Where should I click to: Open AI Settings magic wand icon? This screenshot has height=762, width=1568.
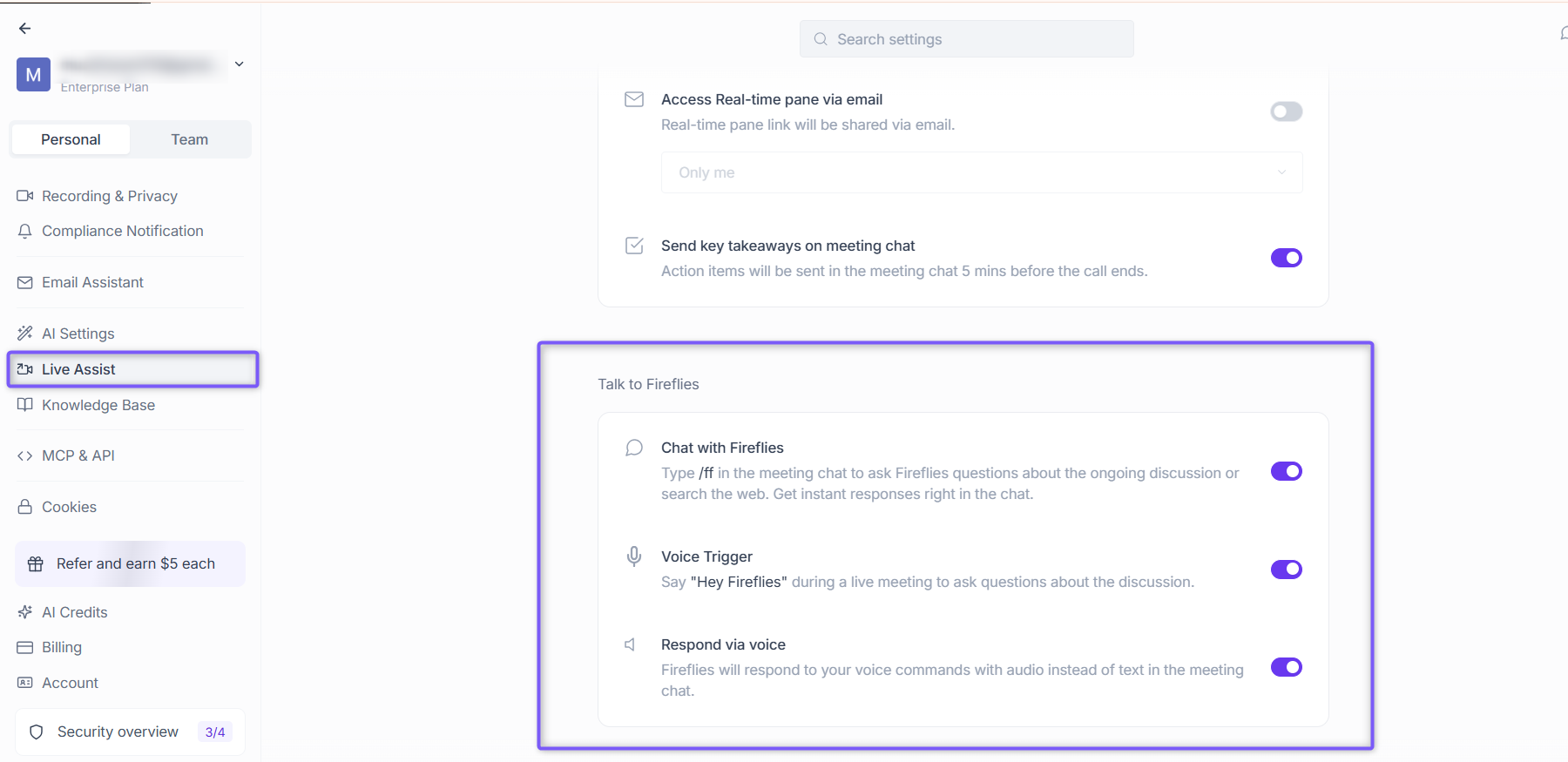25,334
